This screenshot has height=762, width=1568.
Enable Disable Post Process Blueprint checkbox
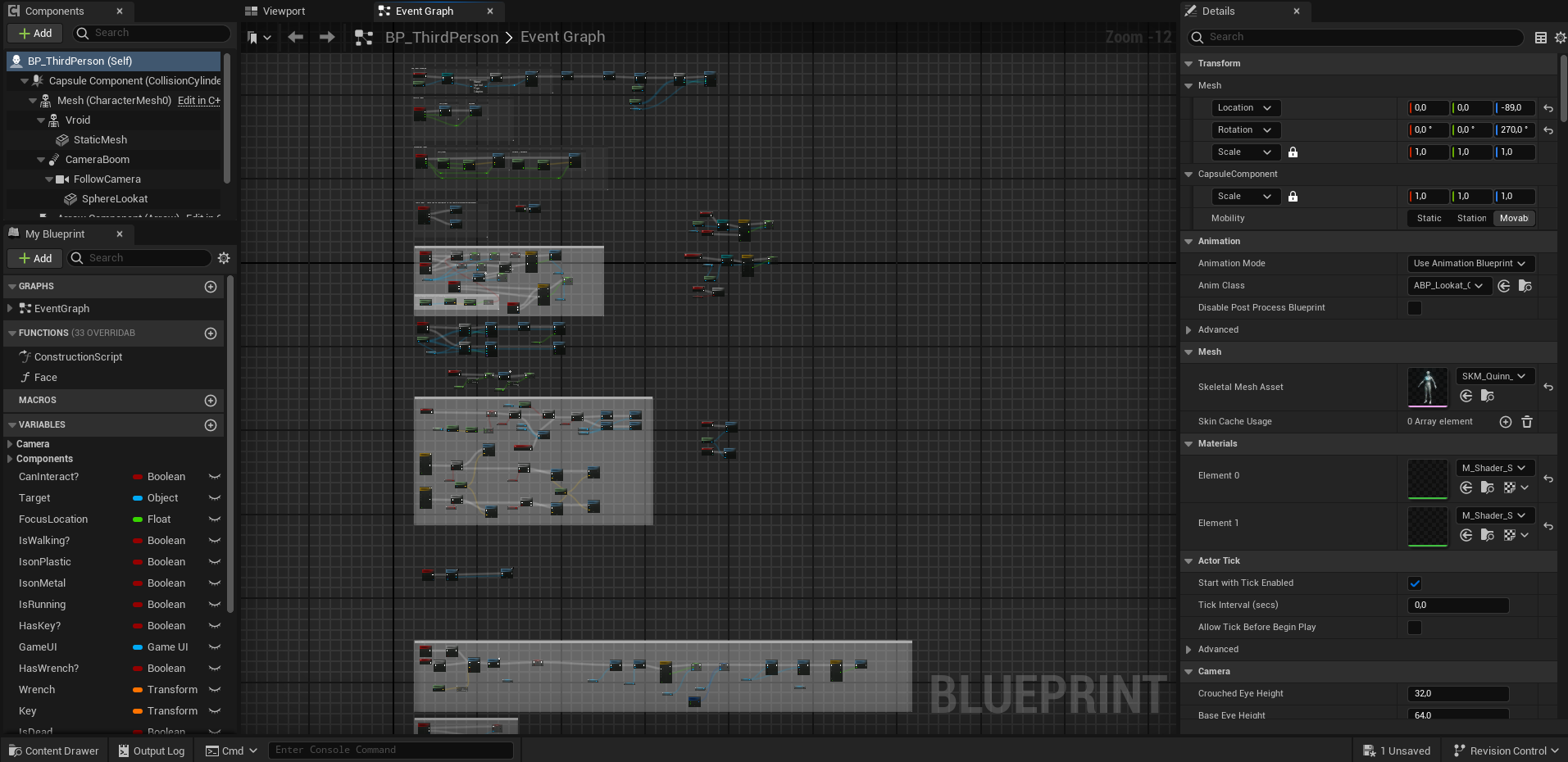(x=1415, y=308)
